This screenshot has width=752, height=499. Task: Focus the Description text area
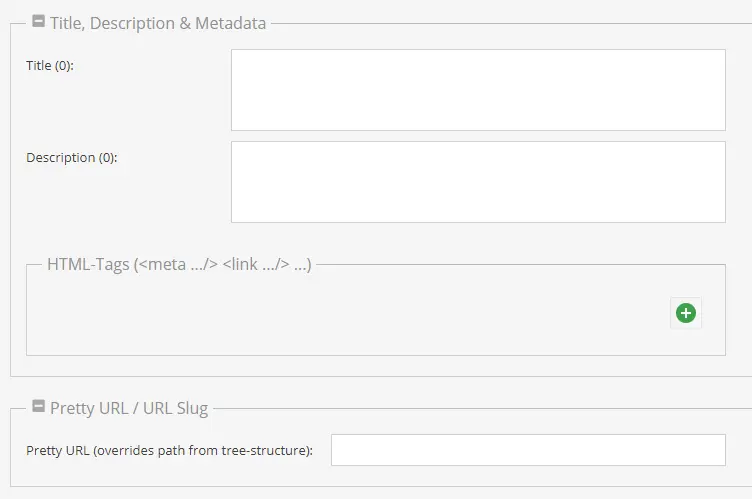pyautogui.click(x=478, y=182)
